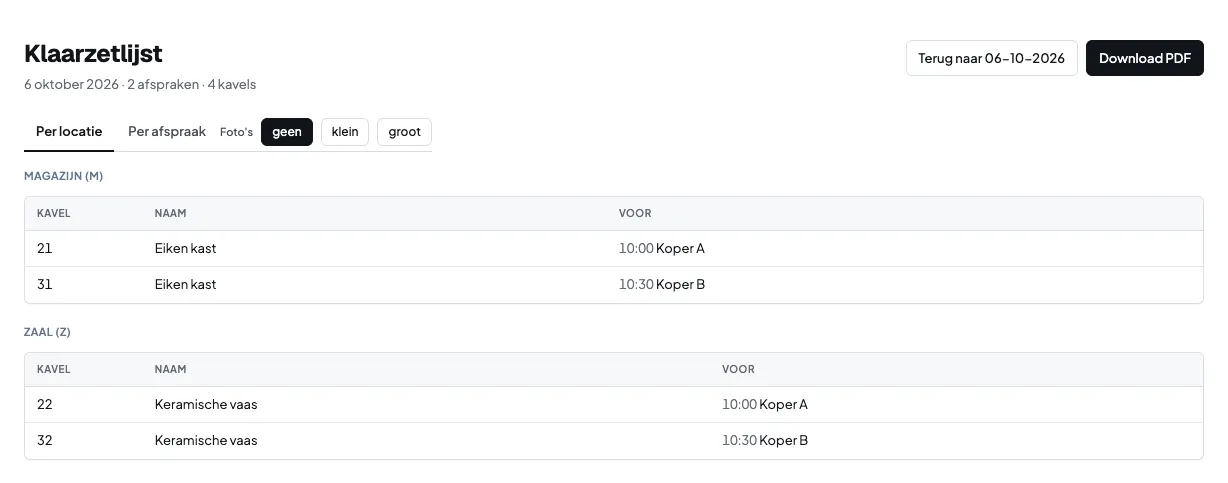
Task: Choose groot photo option
Action: click(x=404, y=132)
